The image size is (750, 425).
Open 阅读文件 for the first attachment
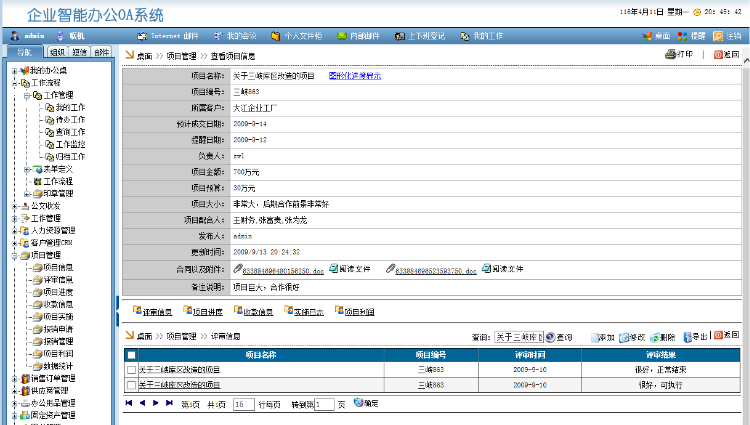click(350, 269)
